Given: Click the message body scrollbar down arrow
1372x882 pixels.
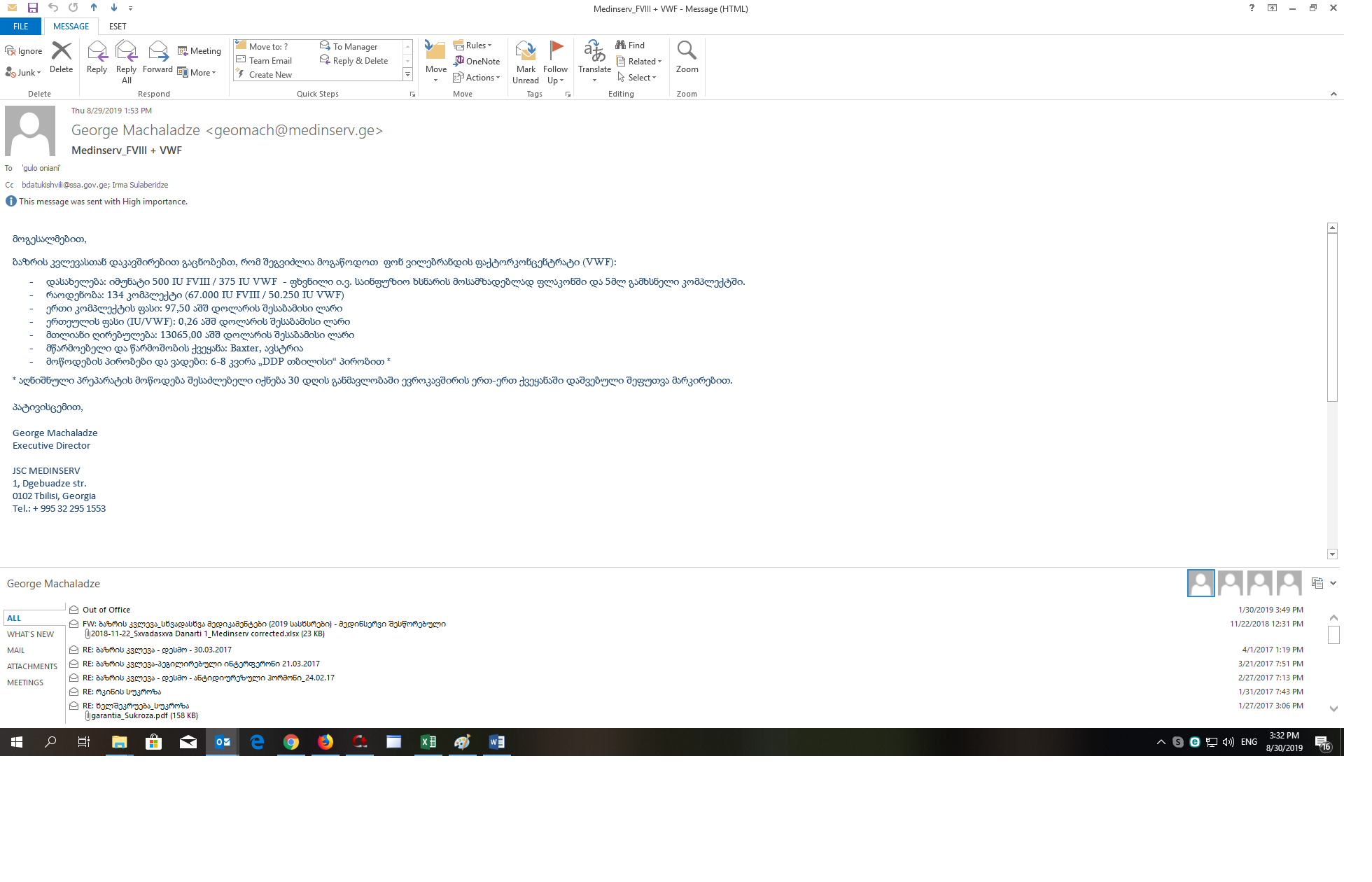Looking at the screenshot, I should pos(1332,554).
